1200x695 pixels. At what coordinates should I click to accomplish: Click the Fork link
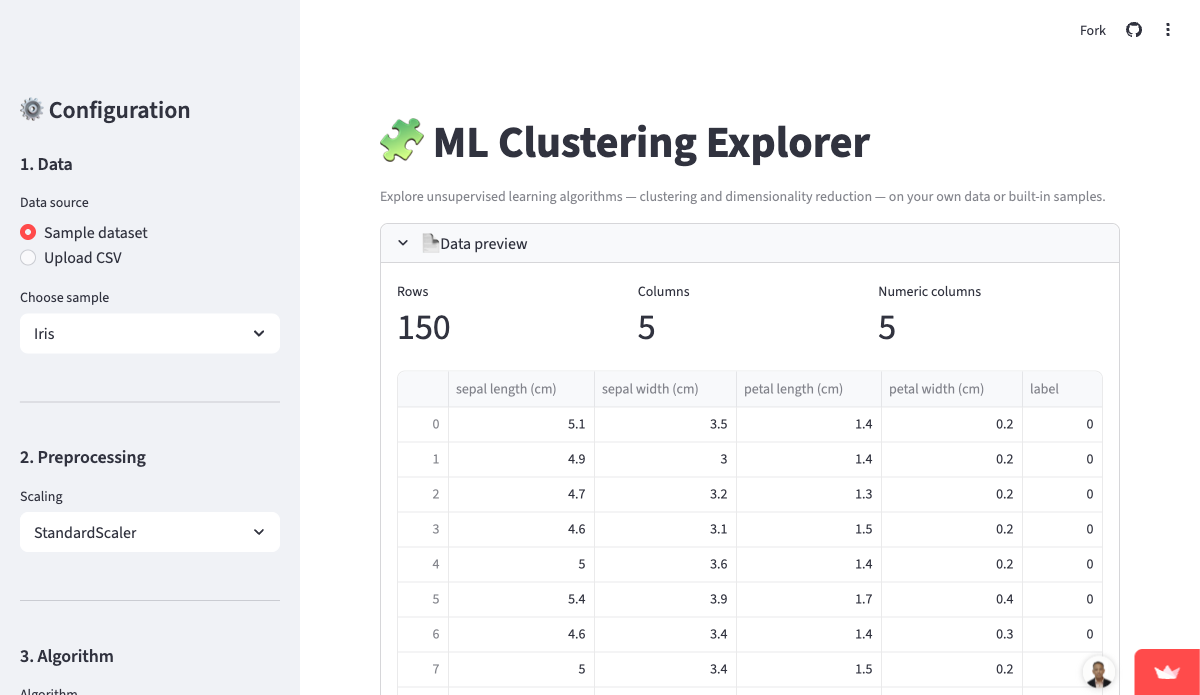[1093, 30]
